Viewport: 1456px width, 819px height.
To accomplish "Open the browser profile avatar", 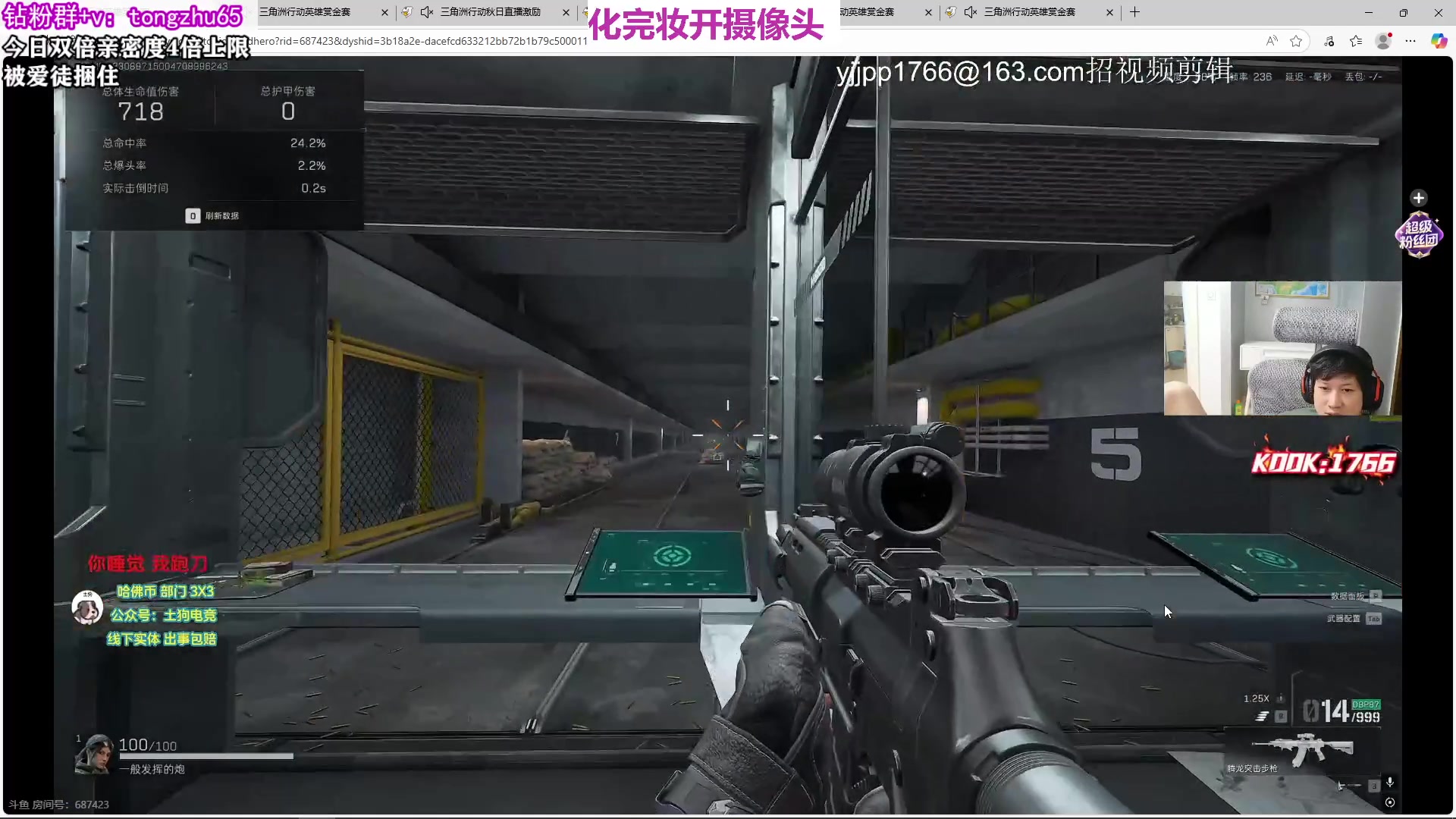I will (1383, 41).
